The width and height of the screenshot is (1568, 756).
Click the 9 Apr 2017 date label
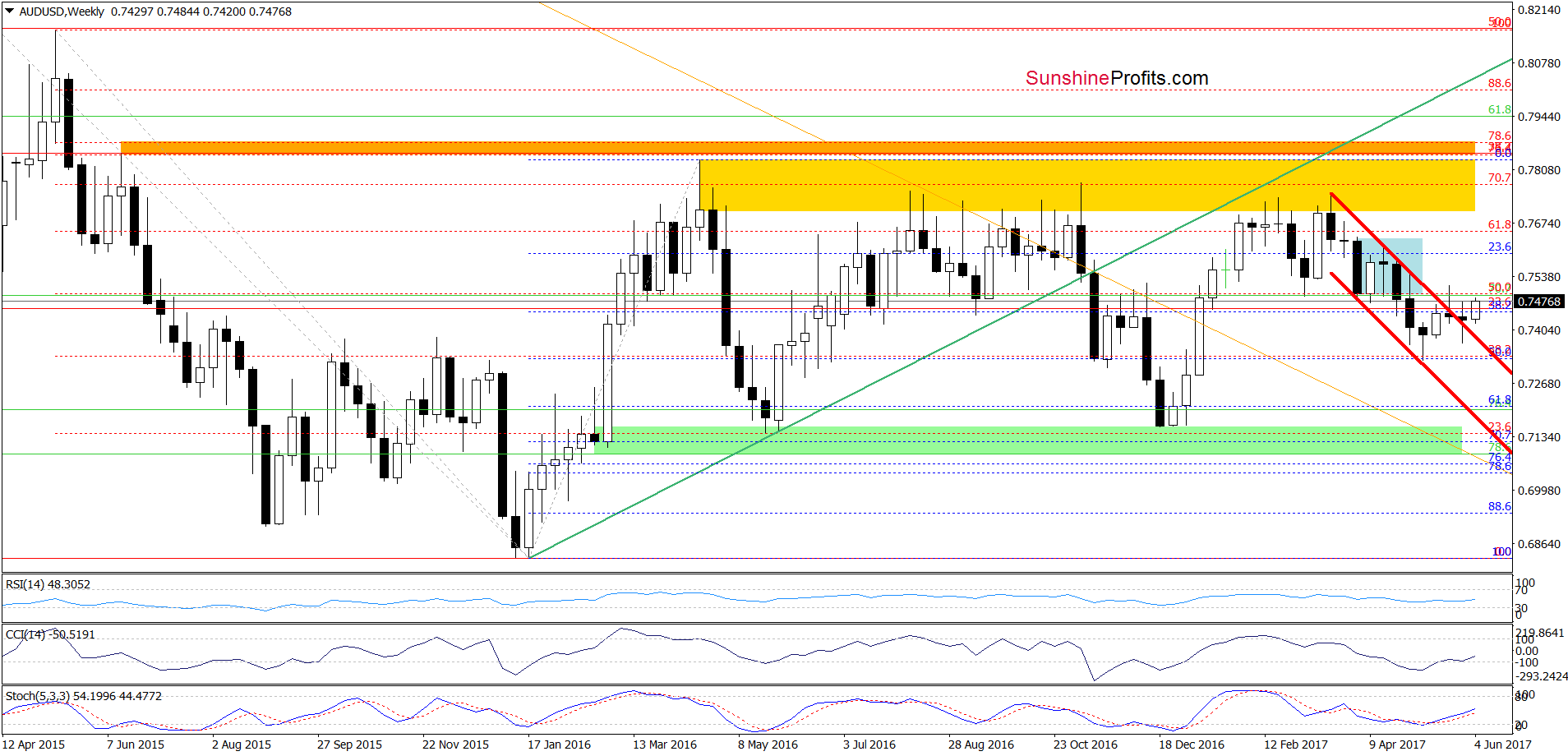pyautogui.click(x=1397, y=744)
